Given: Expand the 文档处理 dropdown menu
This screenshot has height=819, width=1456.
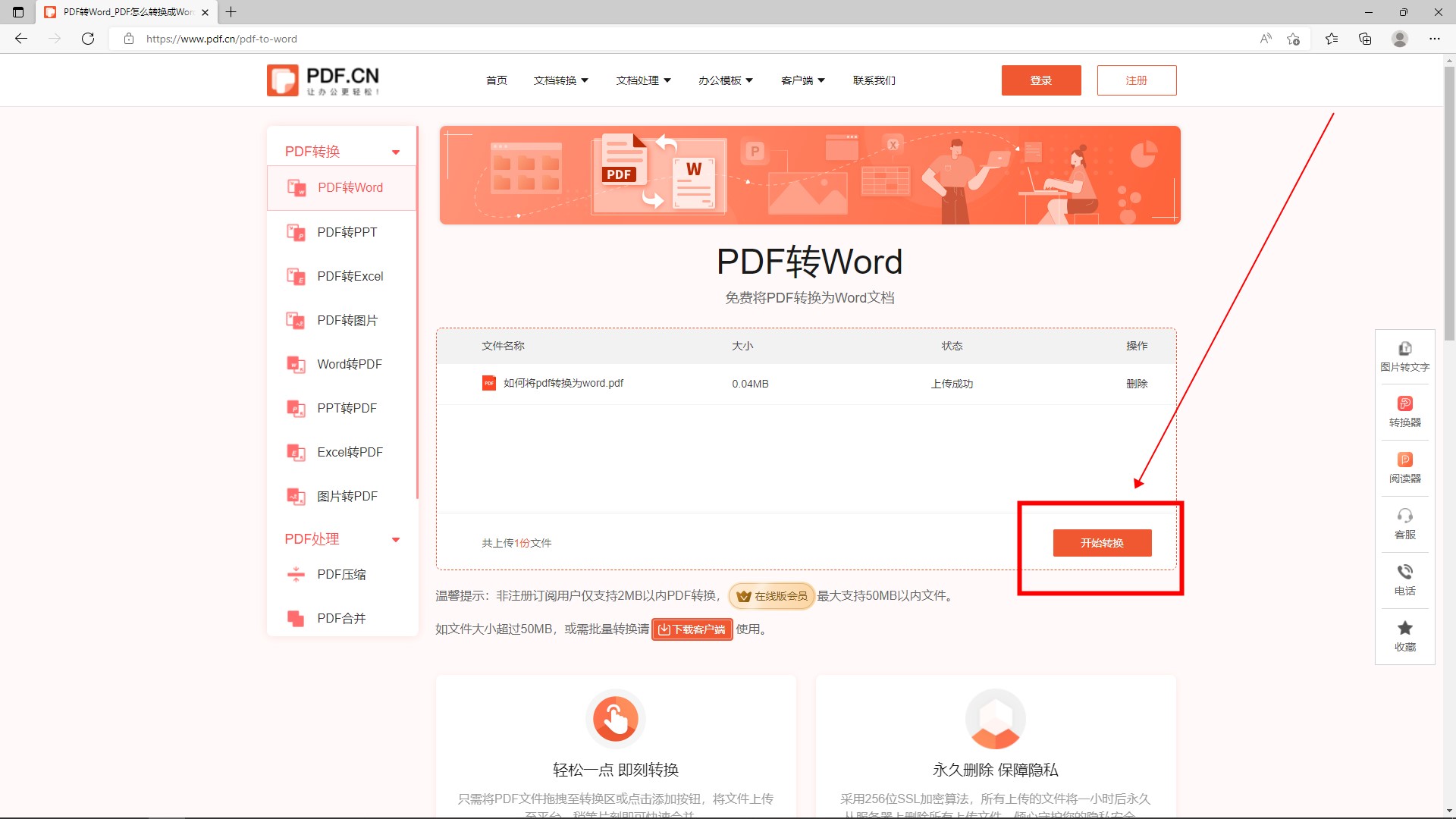Looking at the screenshot, I should tap(644, 80).
